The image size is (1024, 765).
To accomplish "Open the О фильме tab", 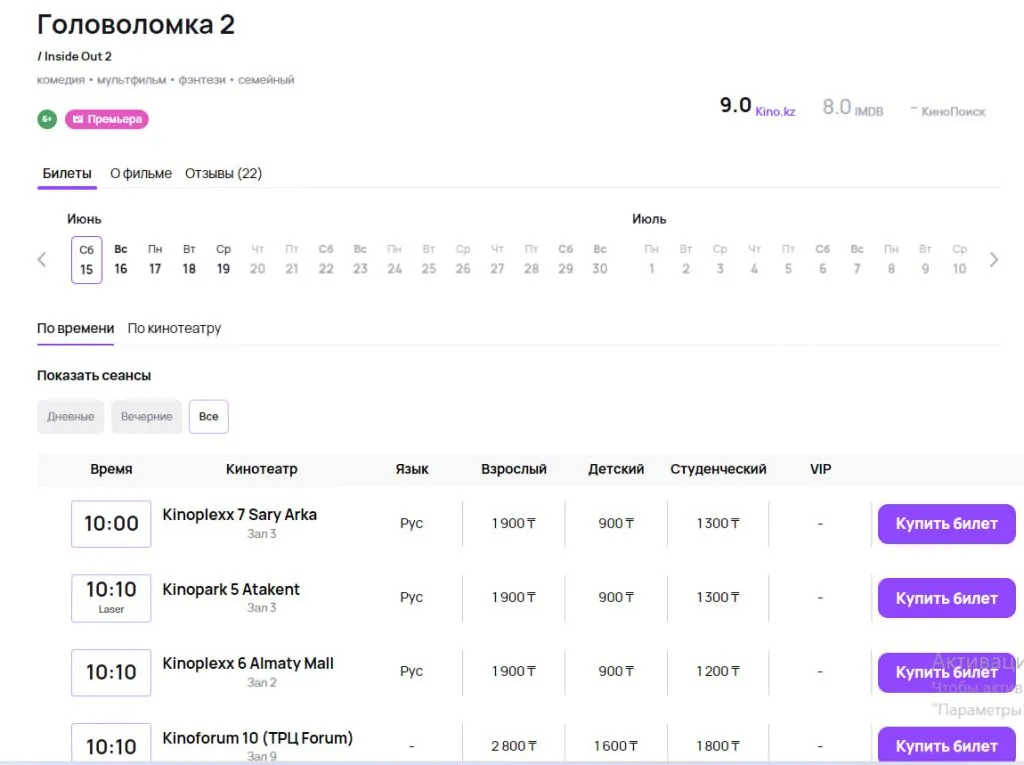I will [141, 173].
